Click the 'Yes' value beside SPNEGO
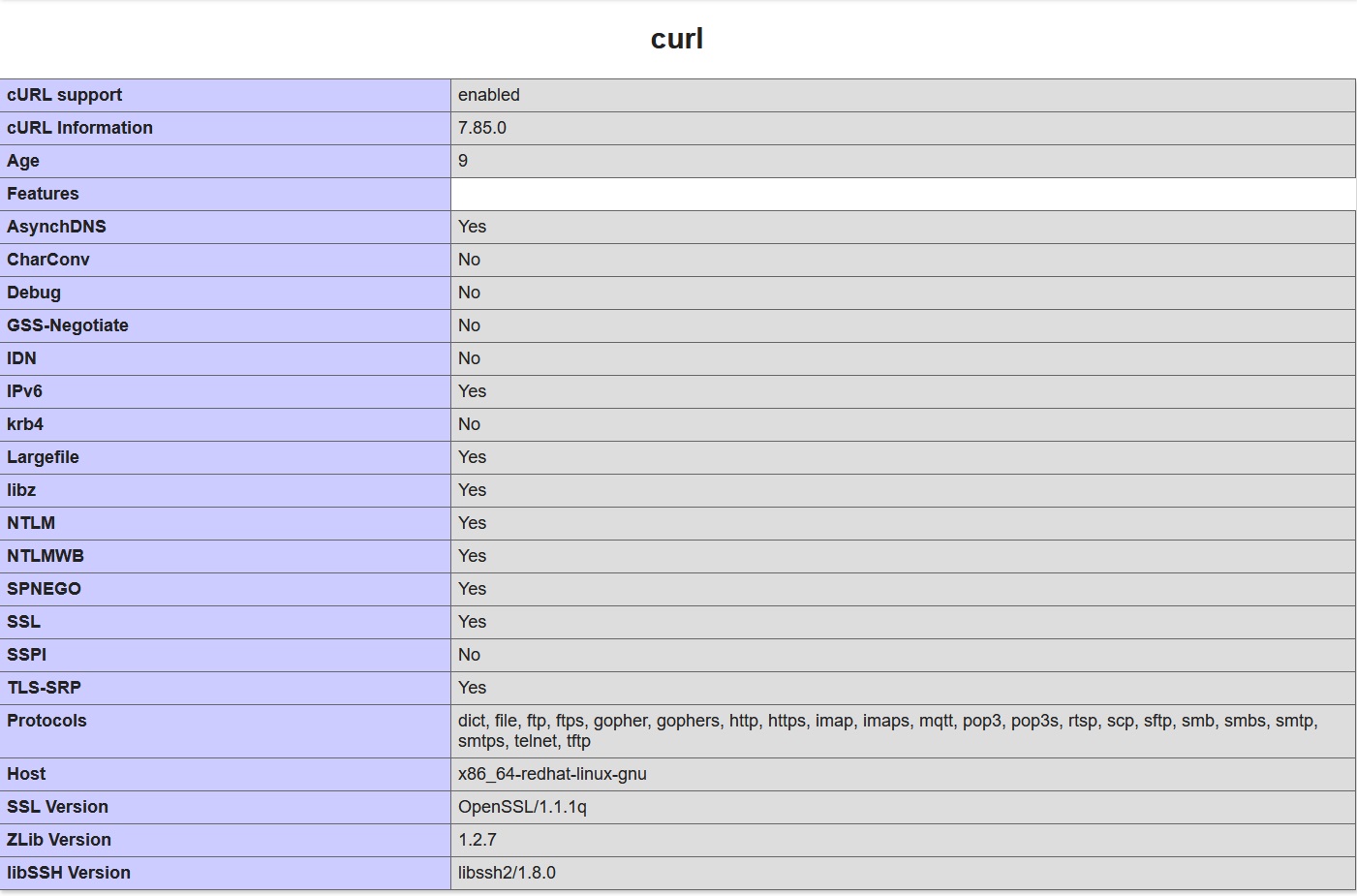Viewport: 1357px width, 896px height. click(x=472, y=589)
